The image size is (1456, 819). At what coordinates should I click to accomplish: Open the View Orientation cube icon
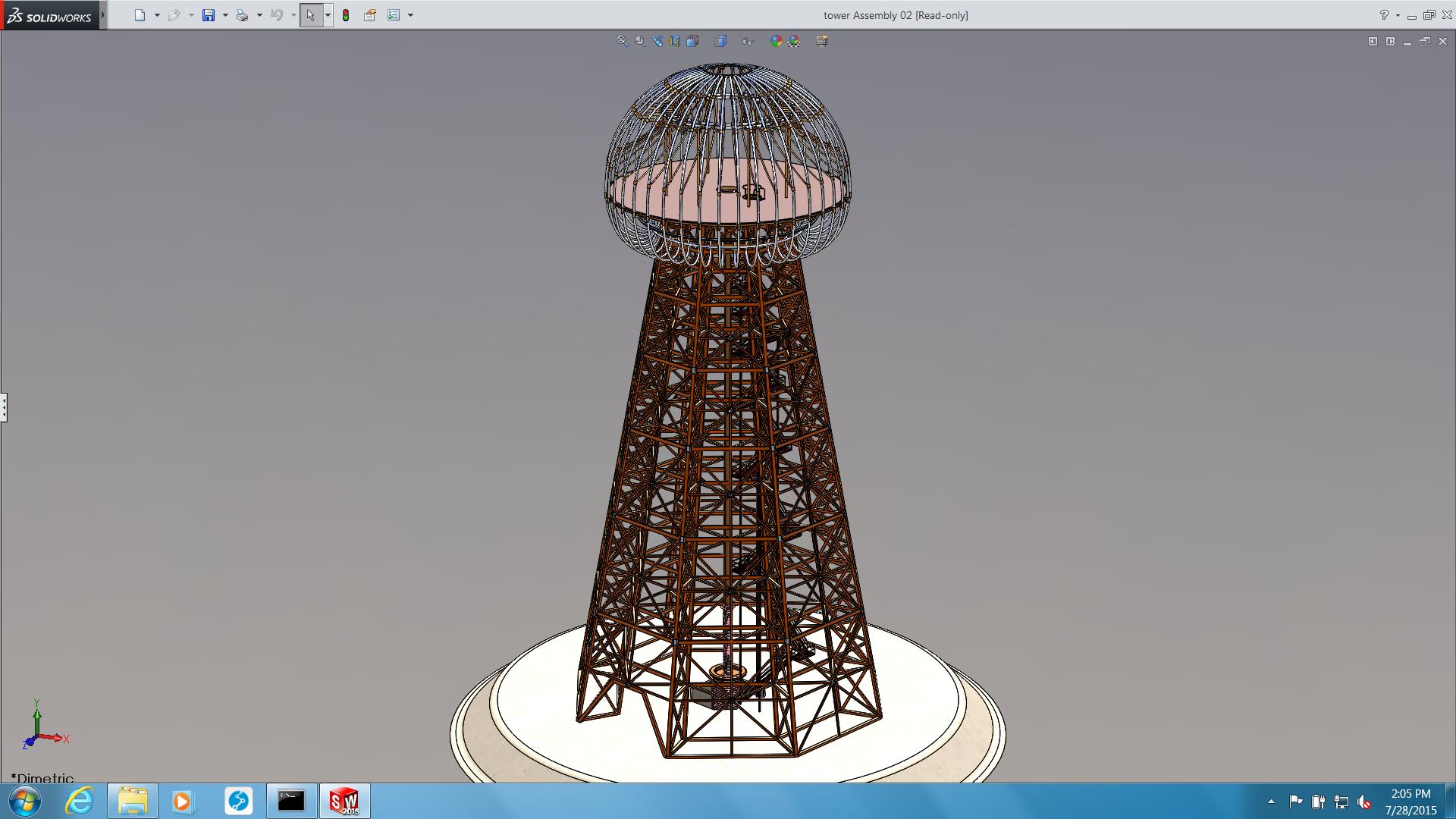point(692,41)
